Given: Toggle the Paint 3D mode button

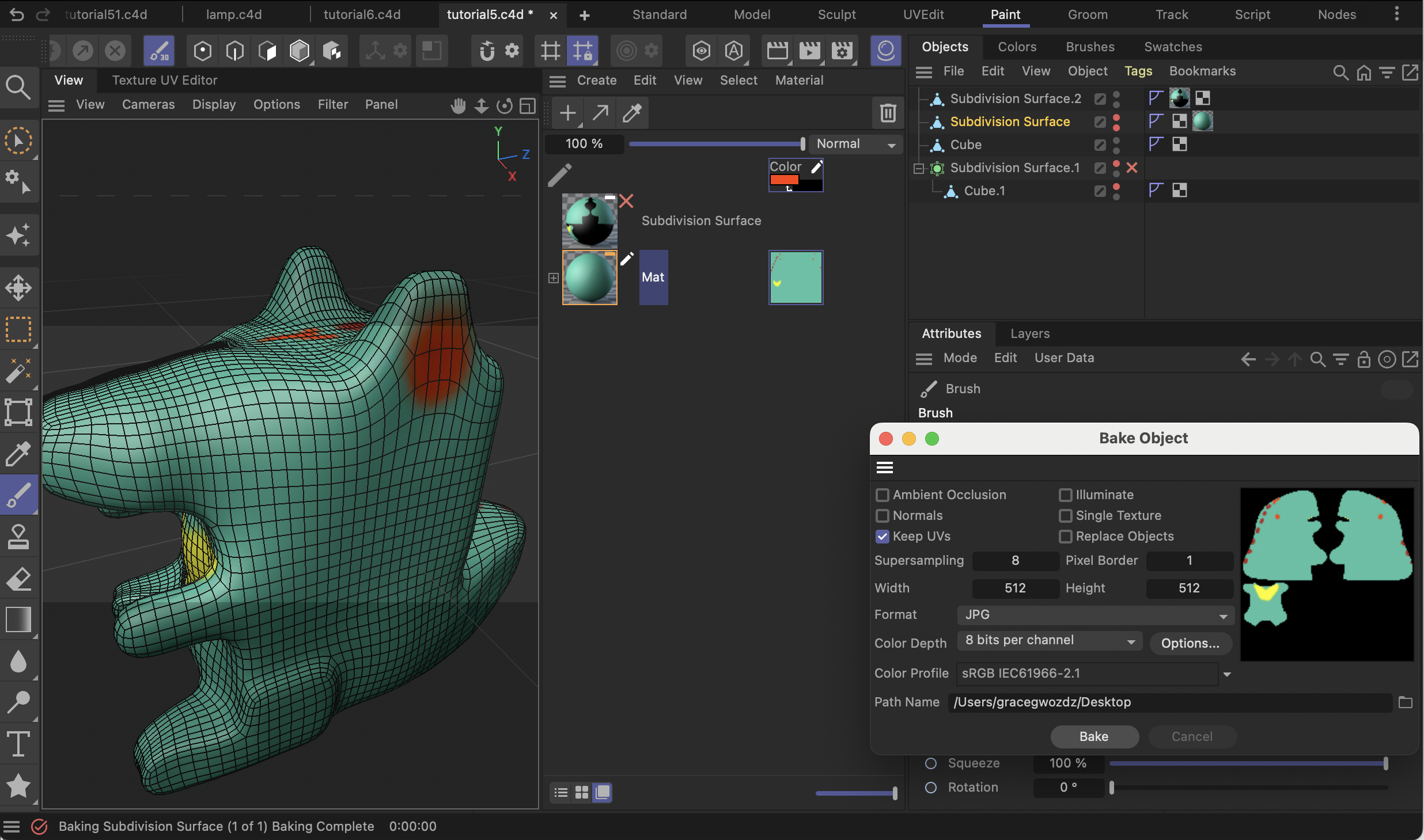Looking at the screenshot, I should pos(159,50).
